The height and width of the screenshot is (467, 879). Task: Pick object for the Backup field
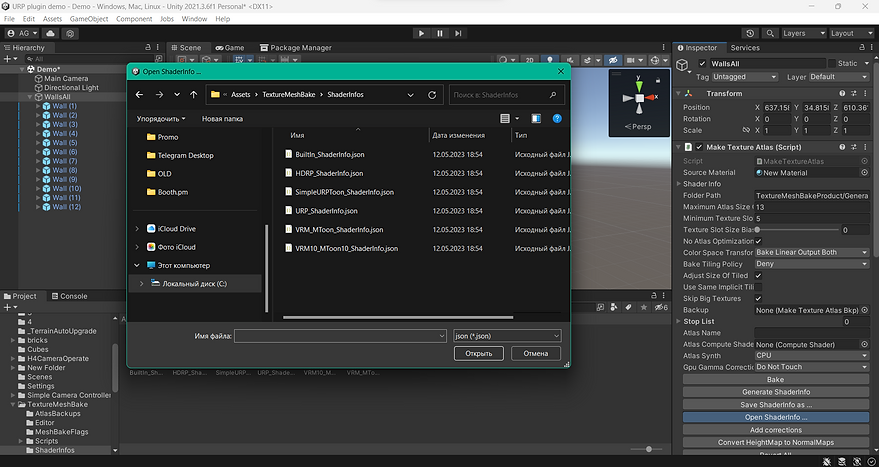(864, 310)
